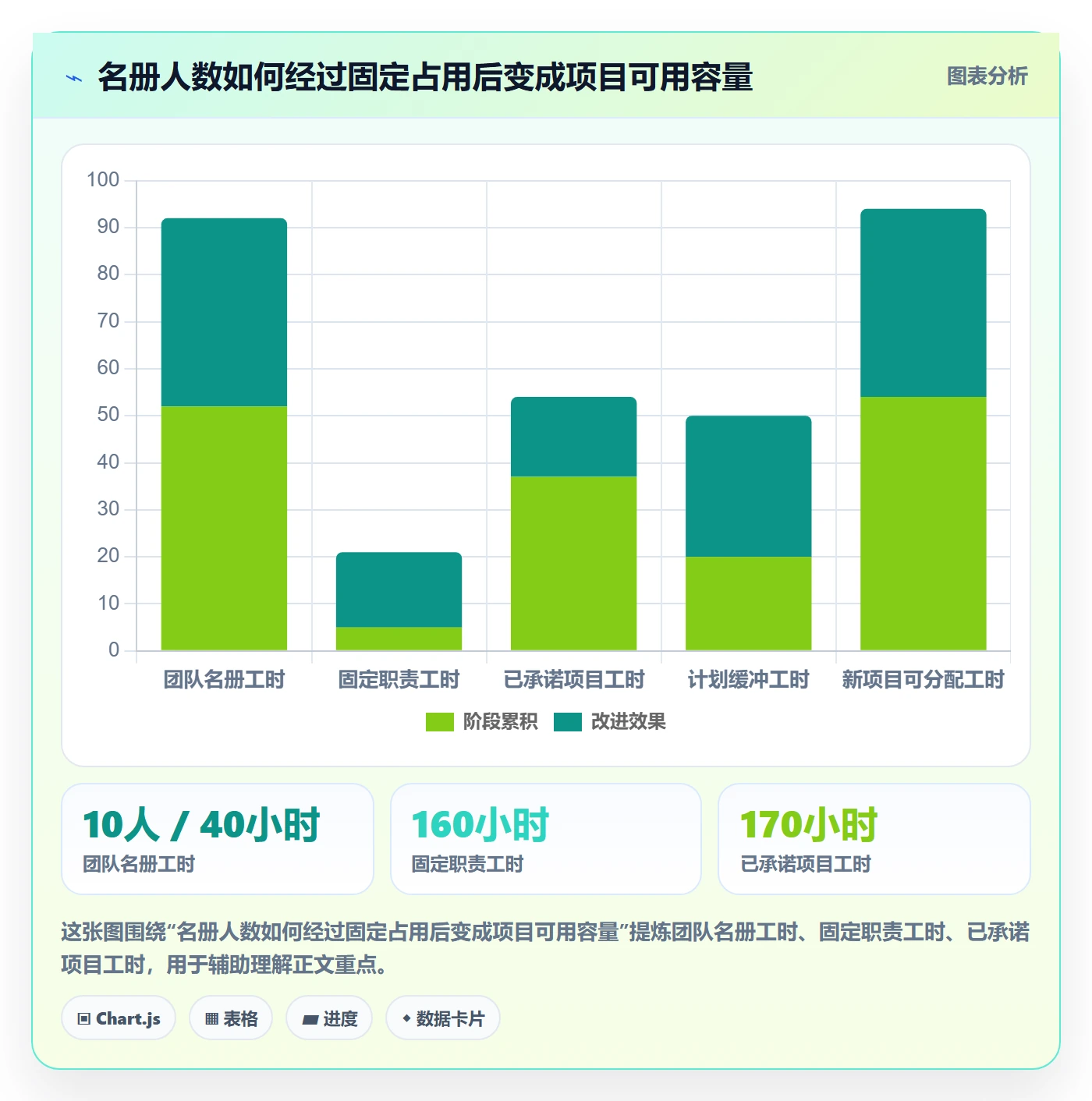
Task: Click the grid icon in 表格 chip
Action: [211, 1019]
